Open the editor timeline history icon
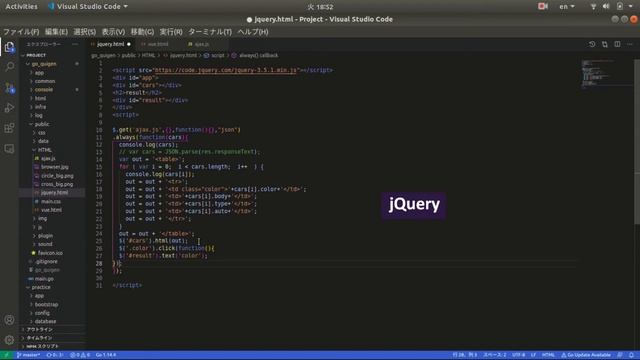Screen dimensions: 640x360 pyautogui.click(x=592, y=44)
